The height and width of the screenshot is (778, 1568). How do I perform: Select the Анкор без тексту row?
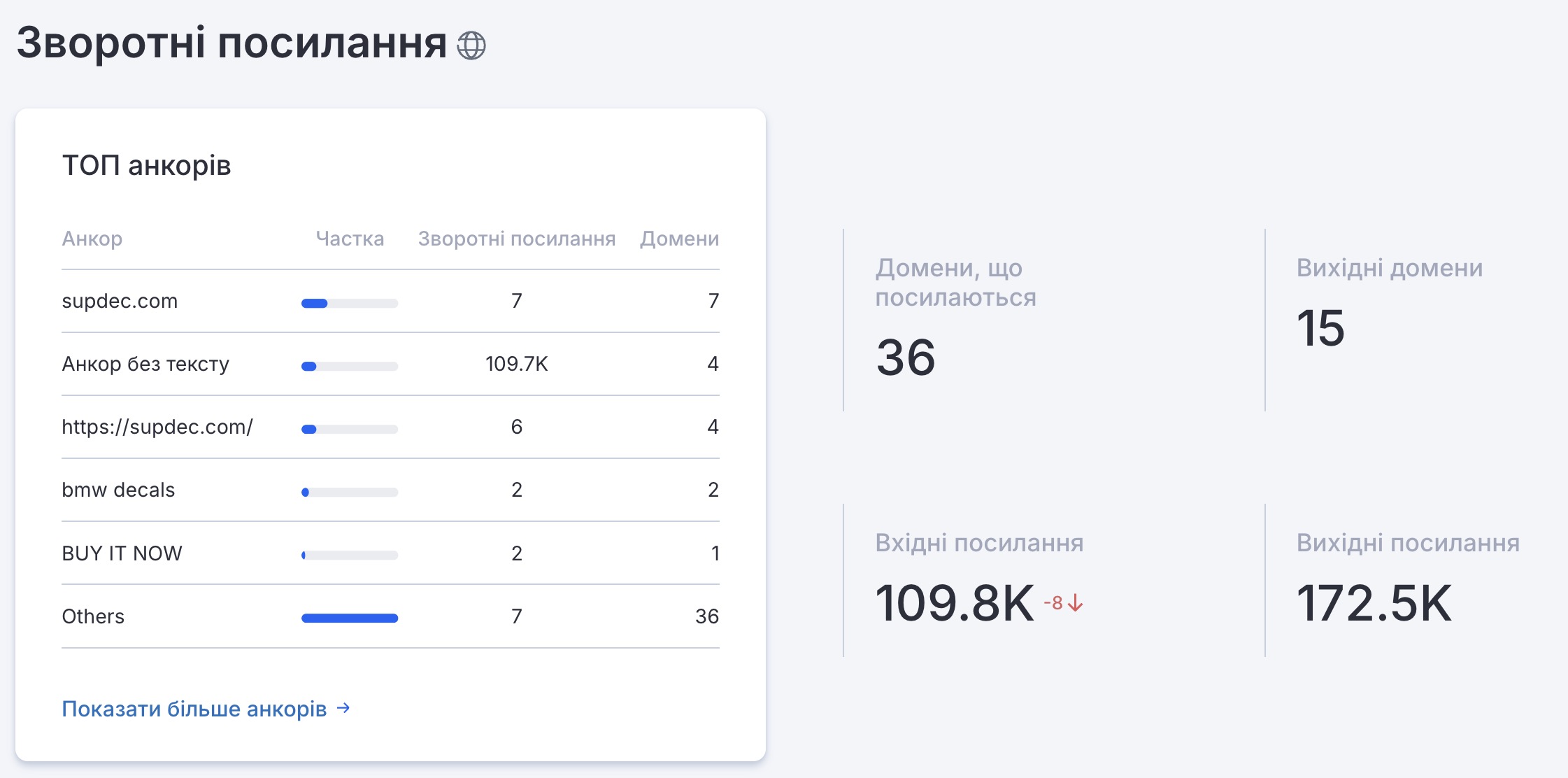click(145, 364)
